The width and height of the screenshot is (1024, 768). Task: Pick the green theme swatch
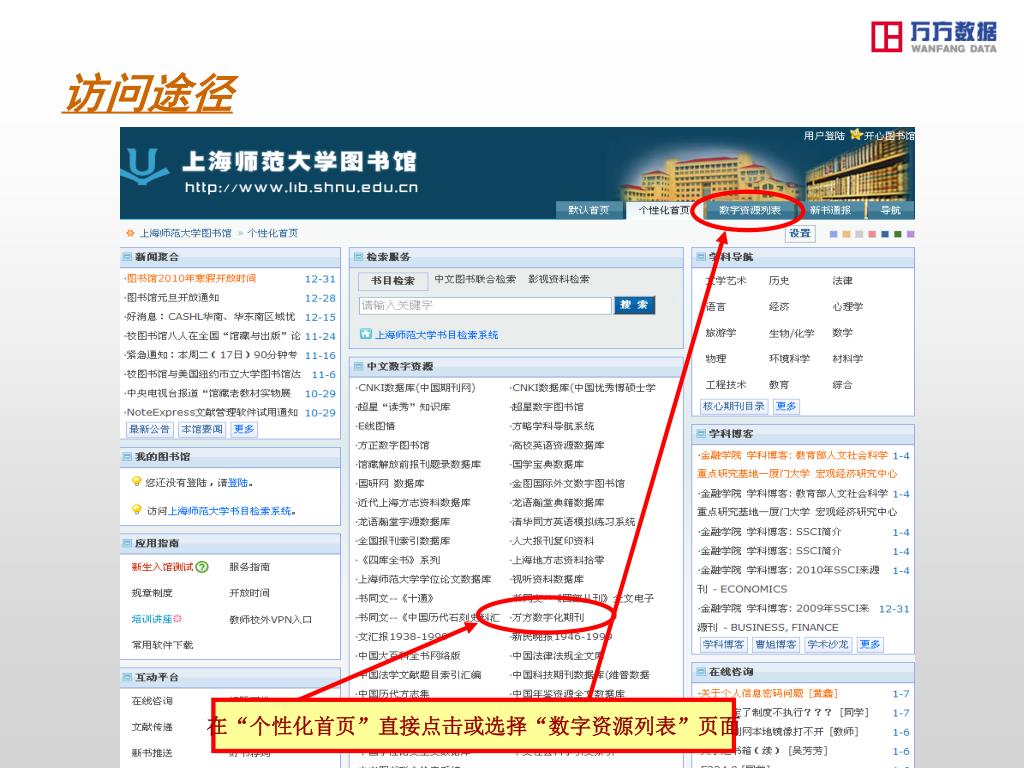coord(897,234)
